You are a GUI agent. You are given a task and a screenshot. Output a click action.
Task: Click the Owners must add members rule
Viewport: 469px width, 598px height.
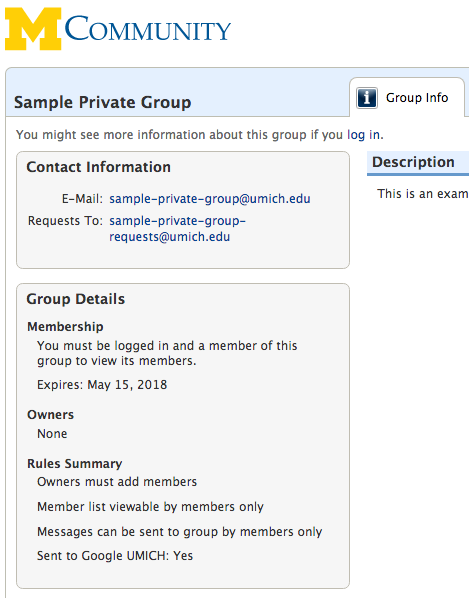[x=117, y=482]
